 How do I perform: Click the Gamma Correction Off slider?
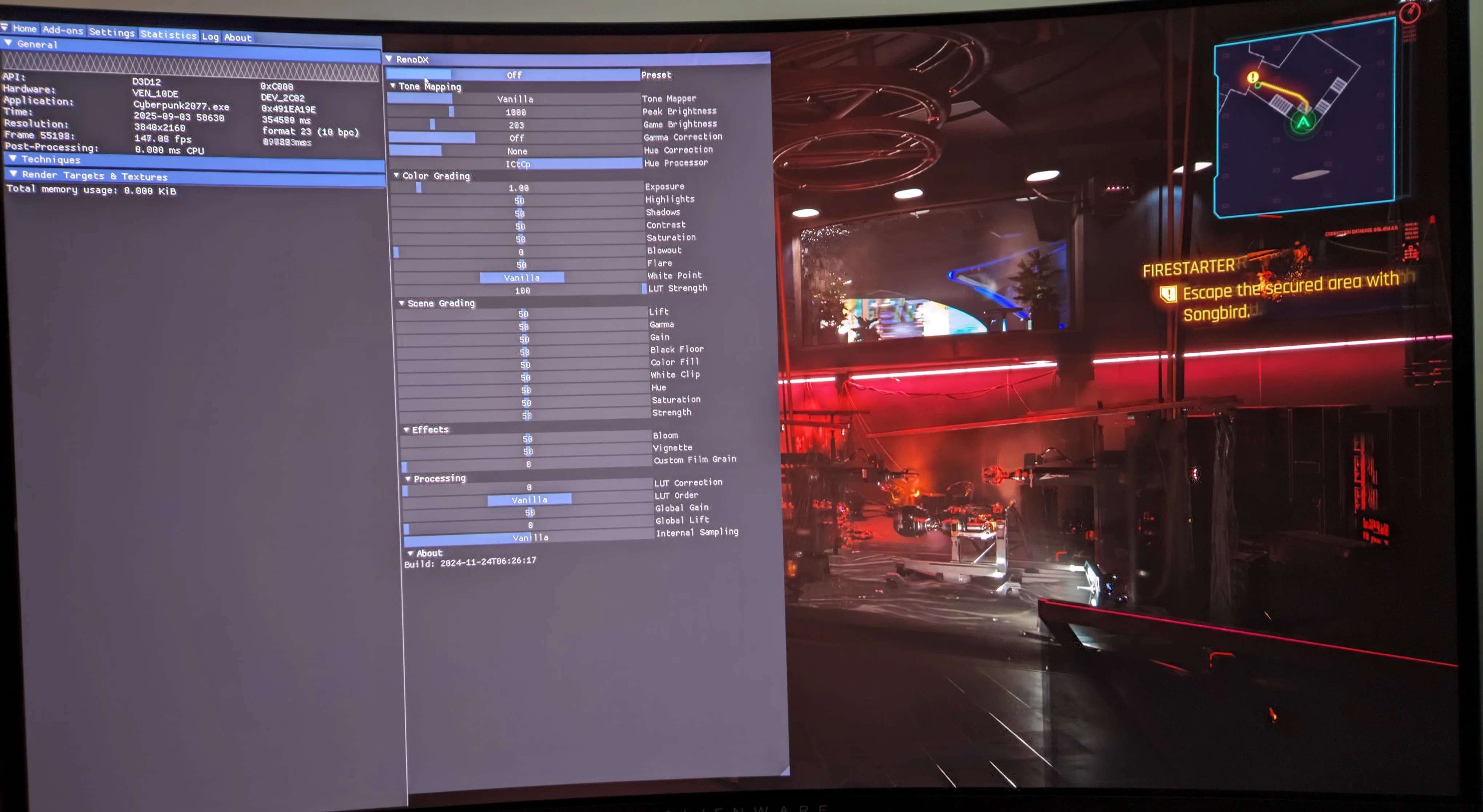tap(516, 138)
